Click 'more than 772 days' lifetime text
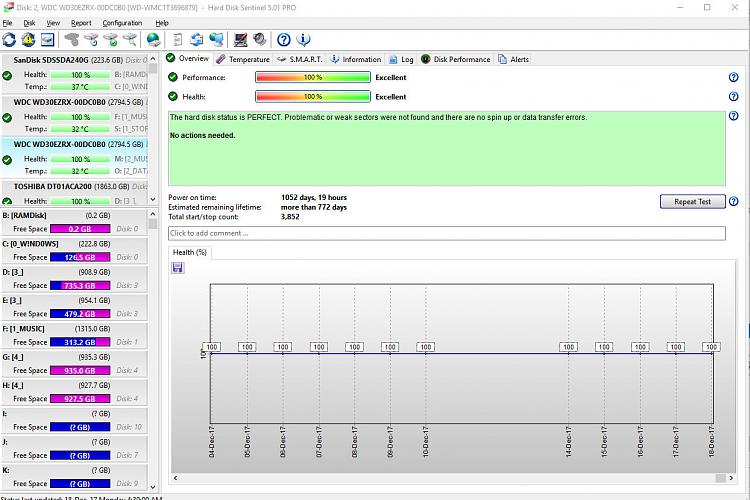This screenshot has width=750, height=500. (314, 207)
